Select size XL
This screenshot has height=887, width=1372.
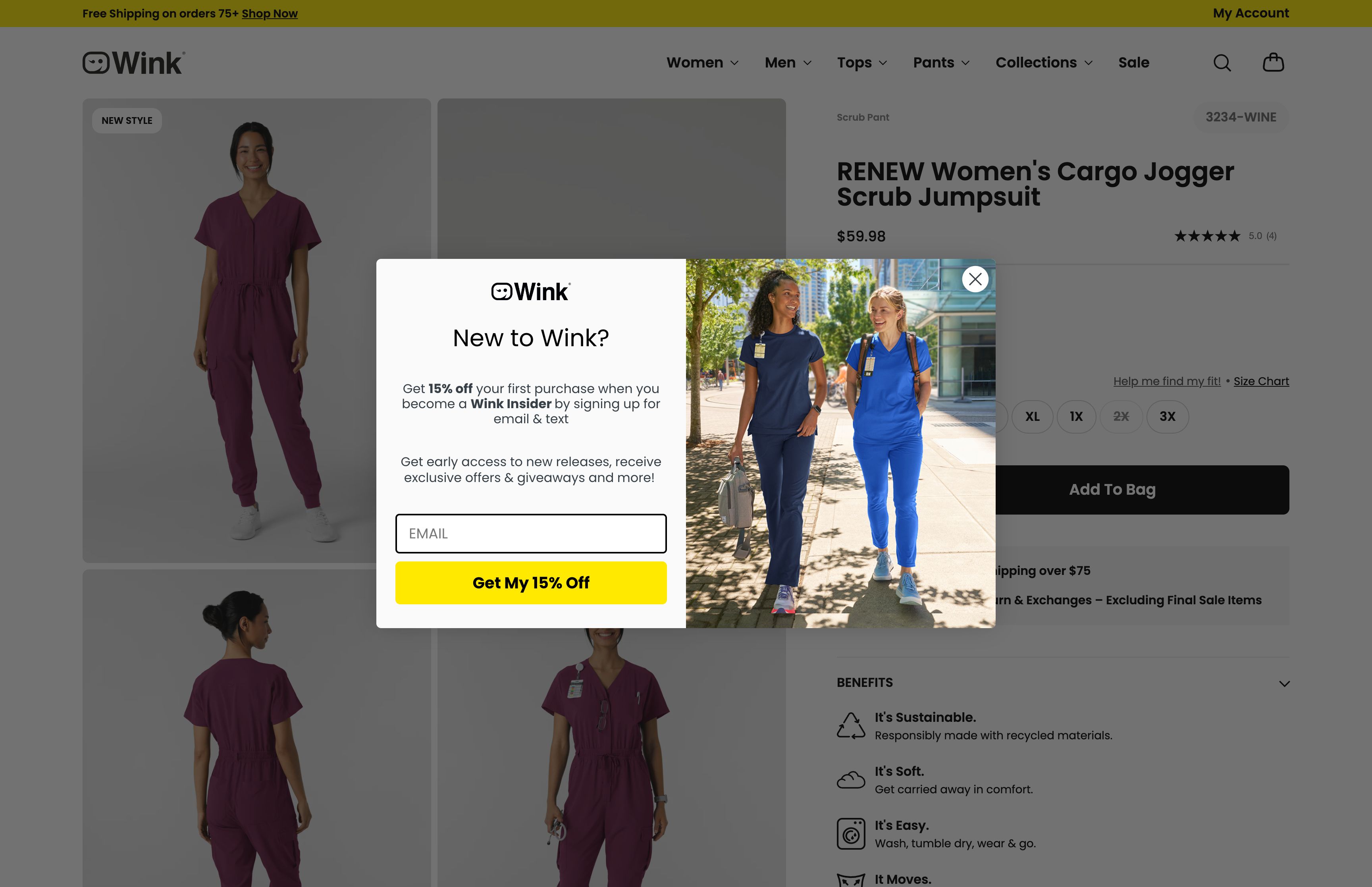coord(1032,417)
